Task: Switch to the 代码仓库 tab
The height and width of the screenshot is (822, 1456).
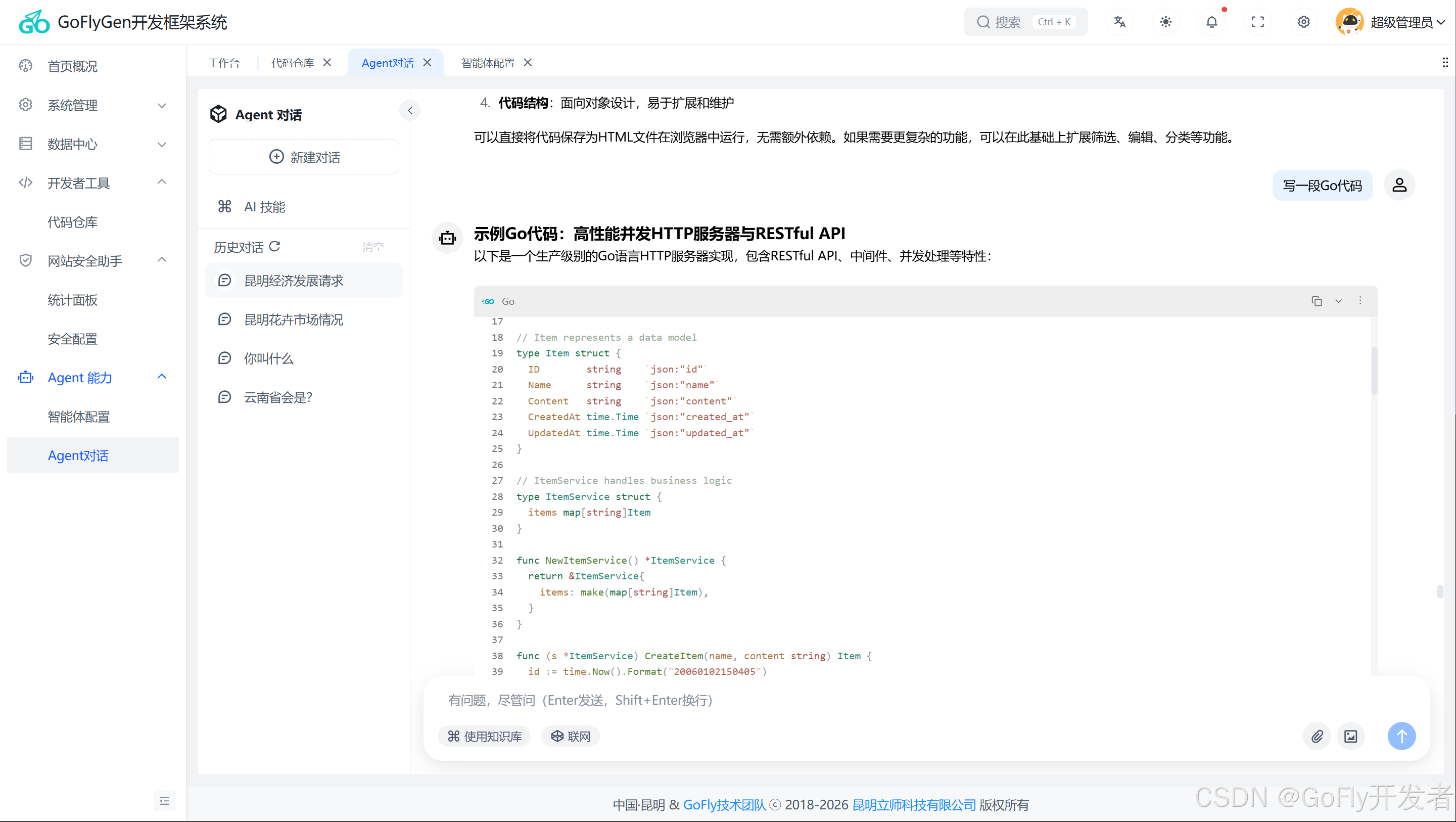Action: pos(292,63)
